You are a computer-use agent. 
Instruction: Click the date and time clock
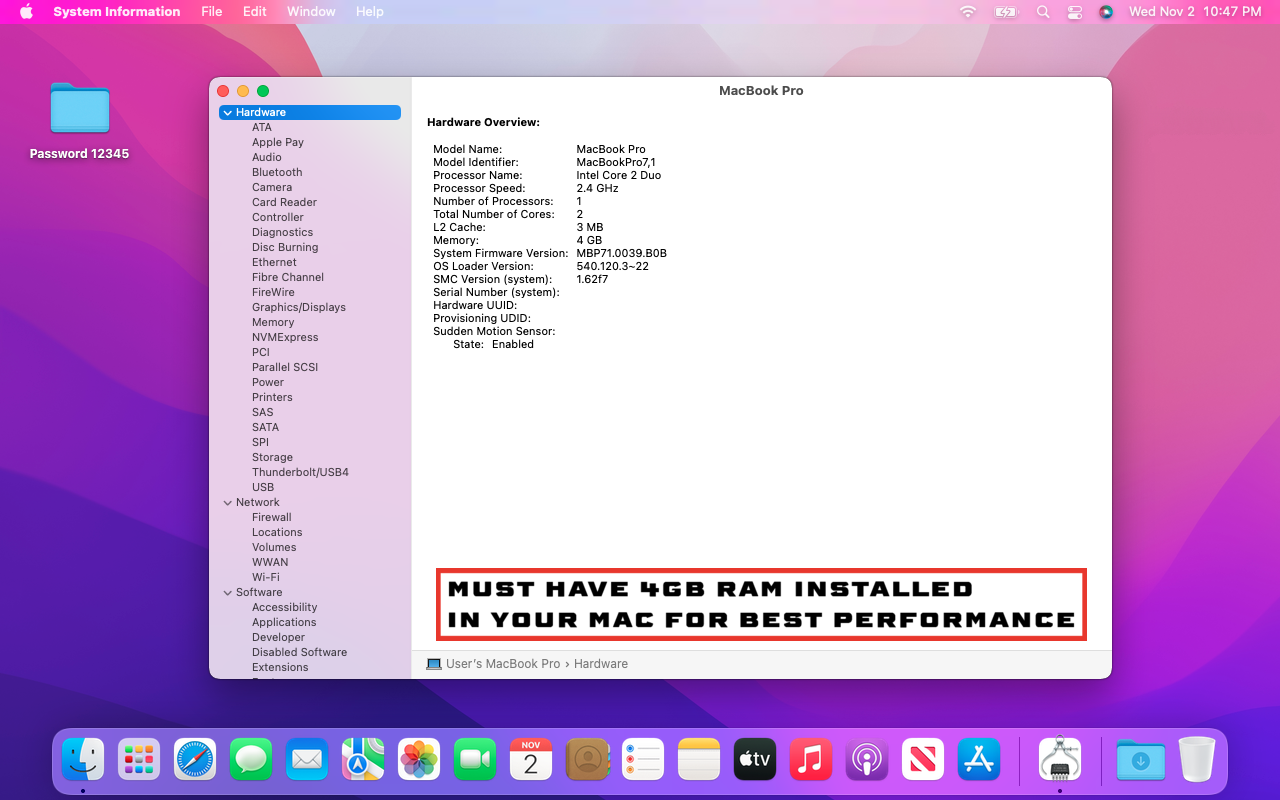click(x=1195, y=12)
